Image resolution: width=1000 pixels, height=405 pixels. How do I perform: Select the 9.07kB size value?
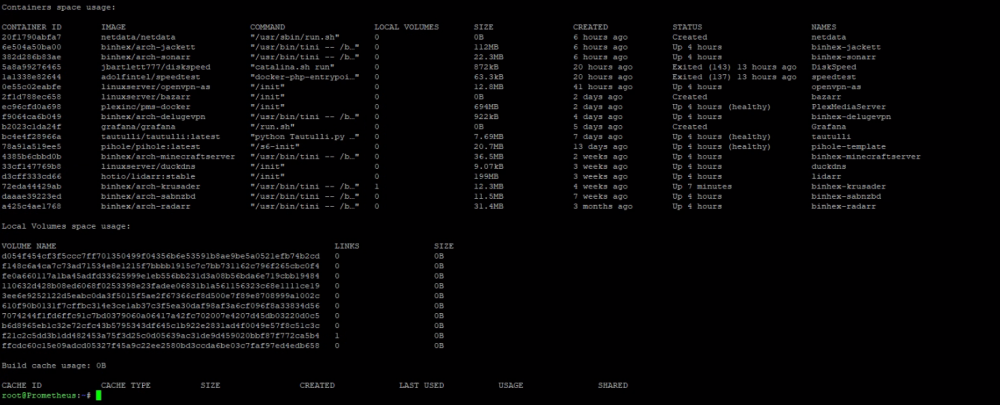(x=489, y=166)
